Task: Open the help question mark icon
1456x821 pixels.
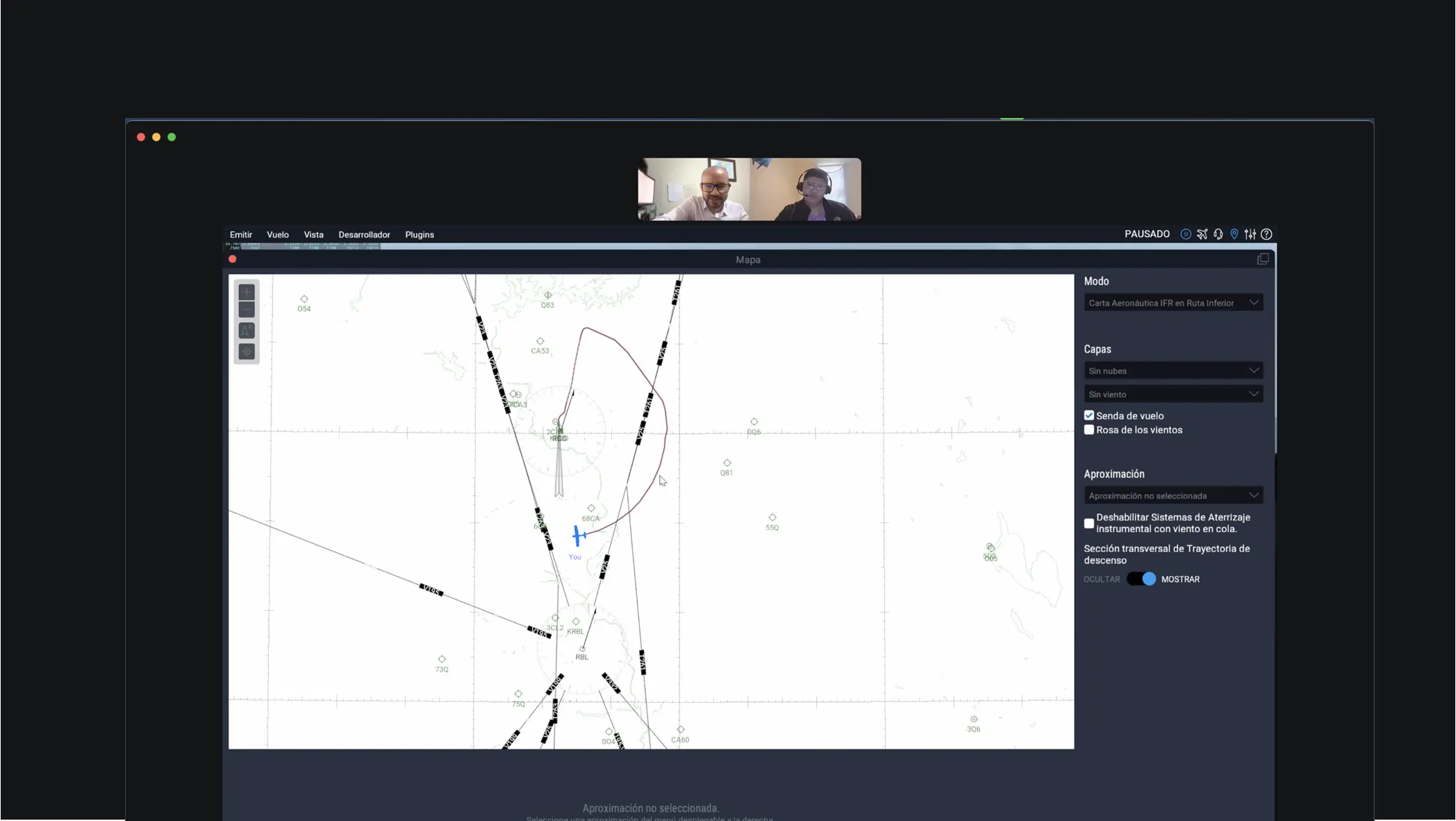Action: (1266, 235)
